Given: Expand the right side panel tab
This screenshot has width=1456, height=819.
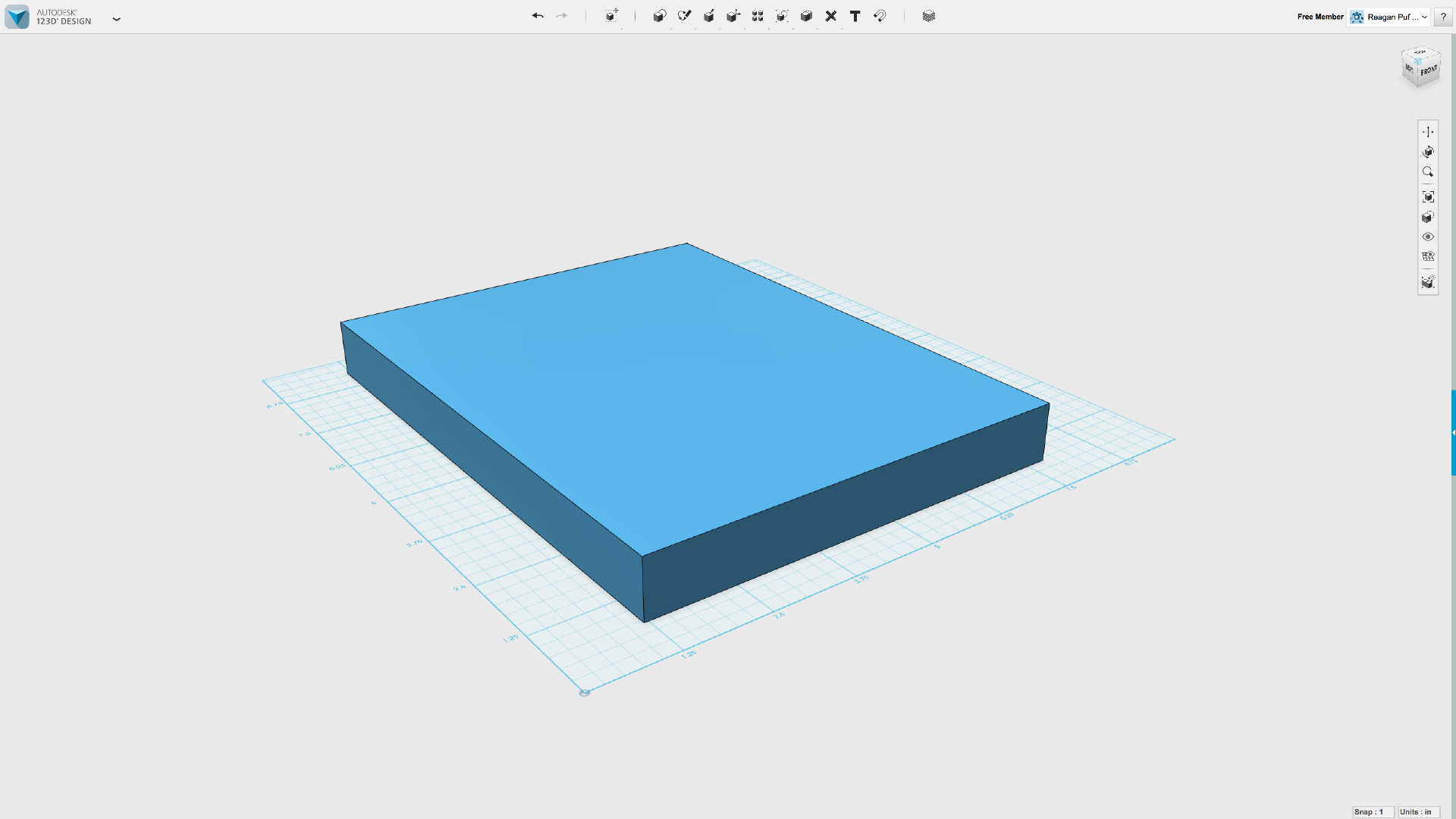Looking at the screenshot, I should point(1453,432).
